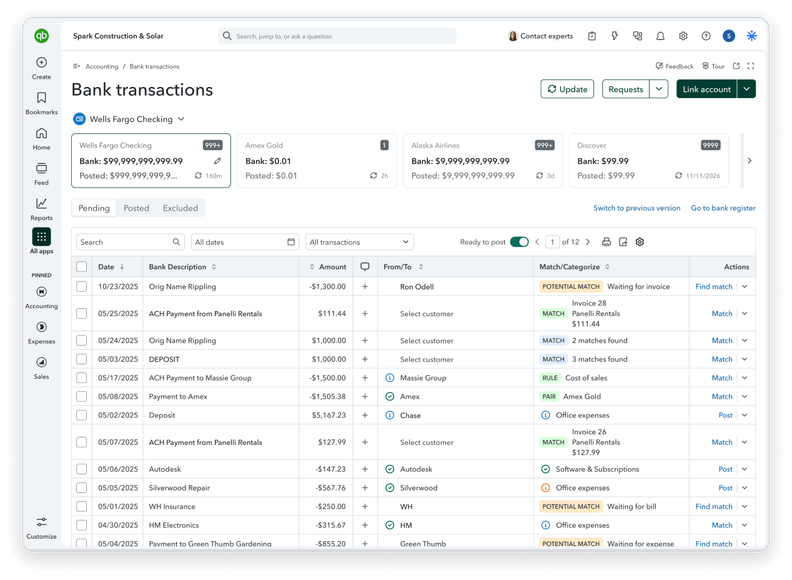Switch to the Pending tab
Screen dimensions: 792x580
tap(94, 208)
